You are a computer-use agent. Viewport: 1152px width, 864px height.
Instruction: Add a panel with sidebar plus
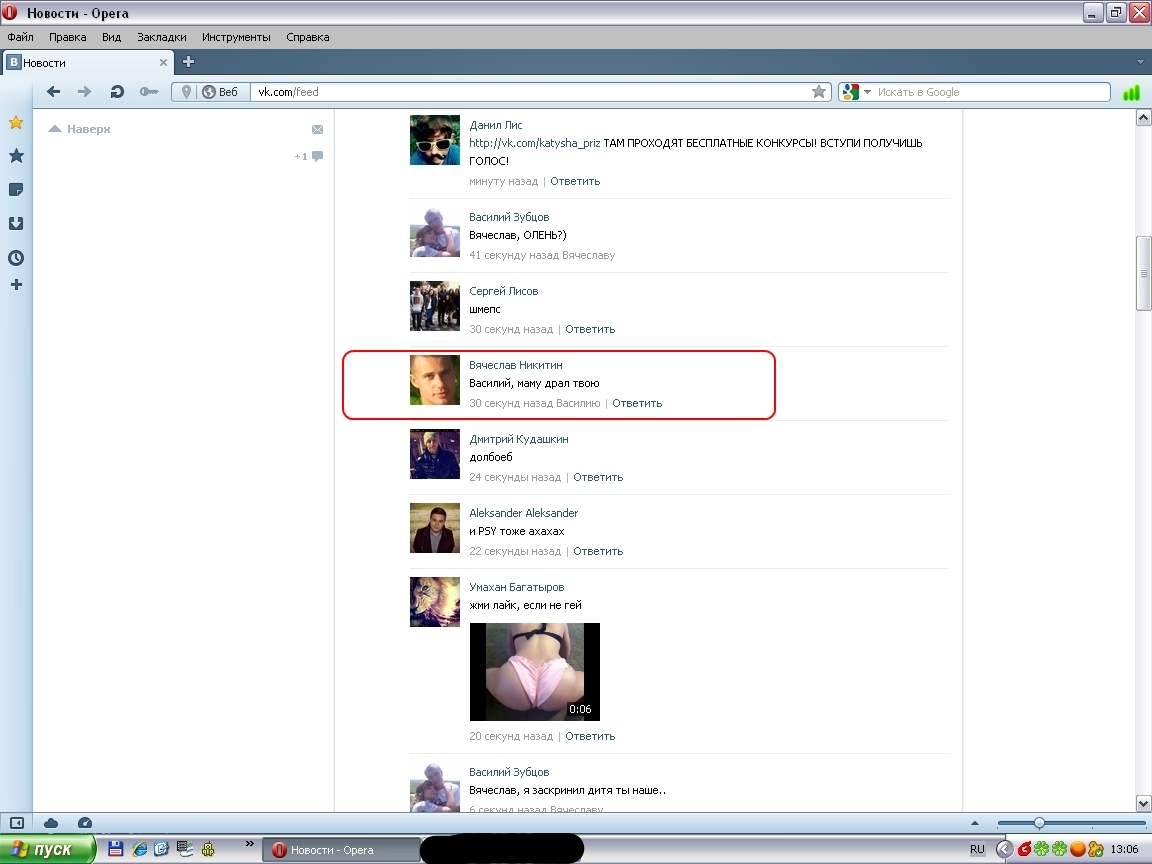click(16, 285)
